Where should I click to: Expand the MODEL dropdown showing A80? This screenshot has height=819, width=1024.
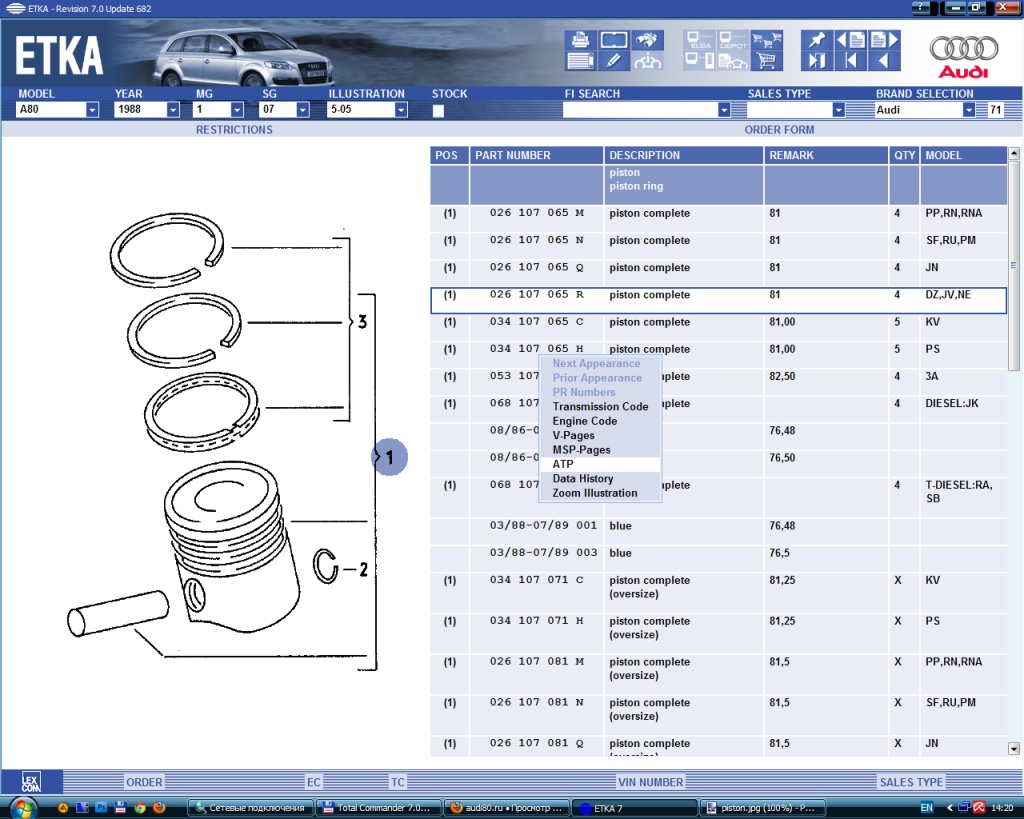92,110
